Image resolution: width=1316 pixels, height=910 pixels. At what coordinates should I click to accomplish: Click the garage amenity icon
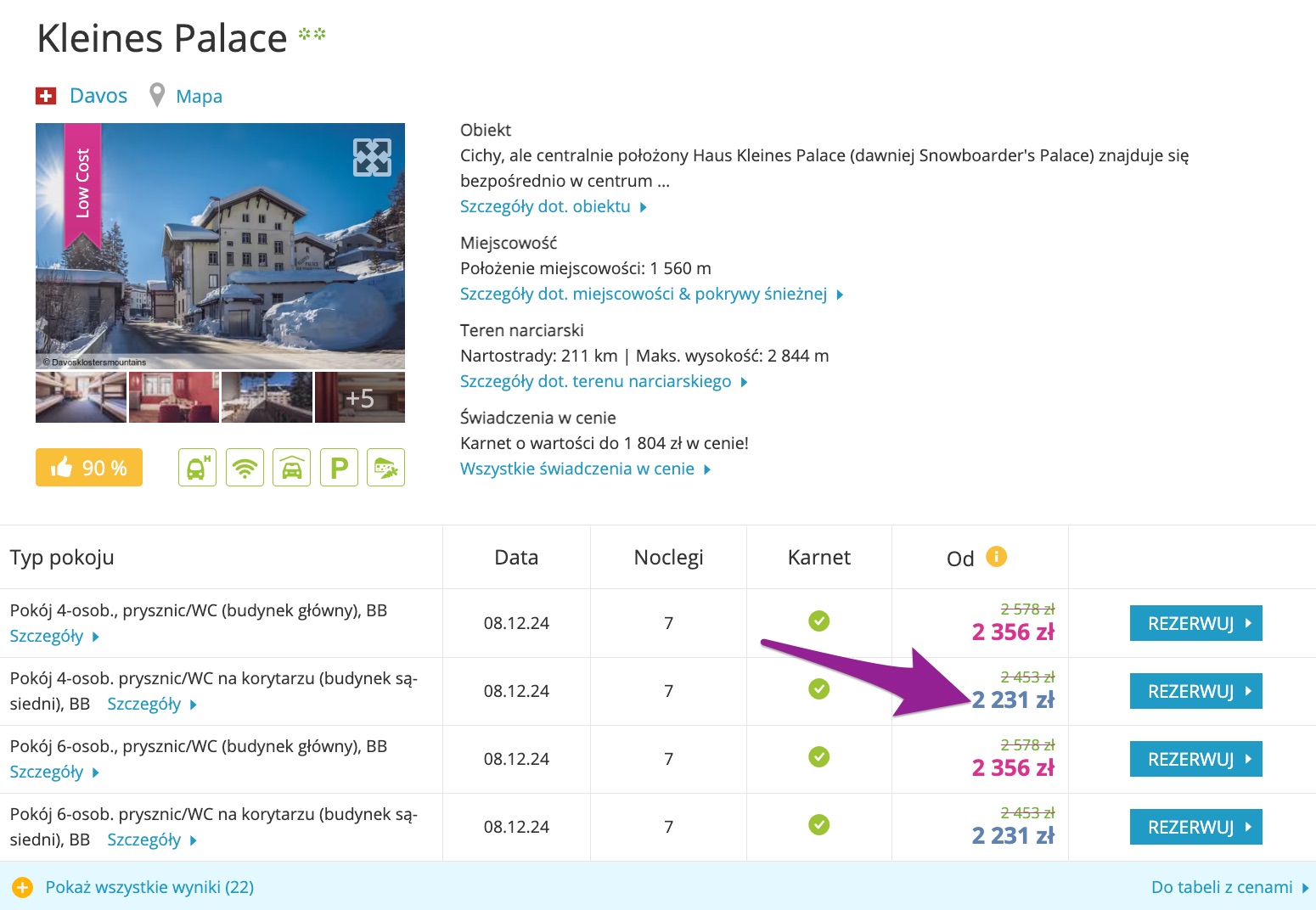tap(291, 468)
